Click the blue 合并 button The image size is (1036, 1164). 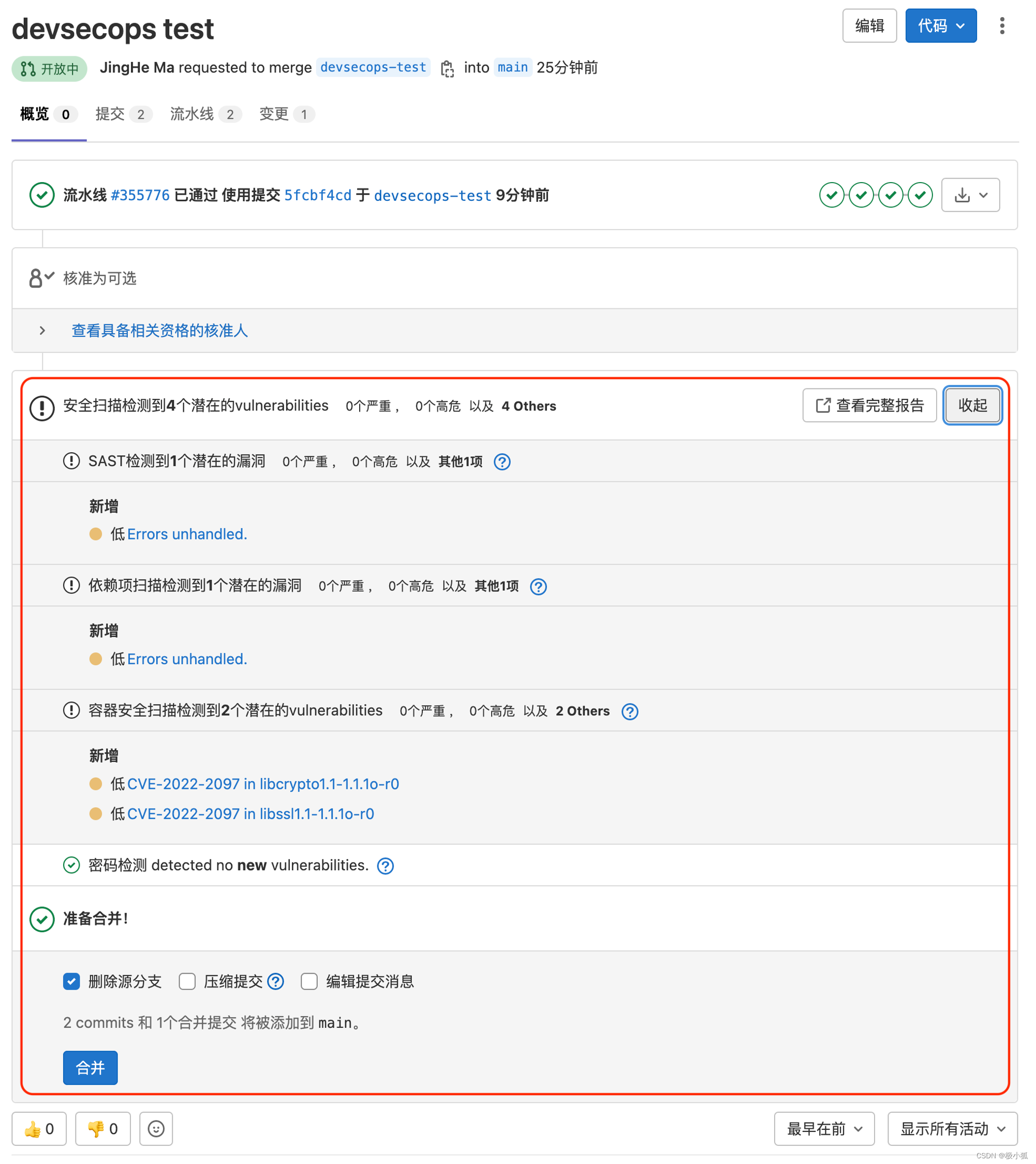point(90,1068)
